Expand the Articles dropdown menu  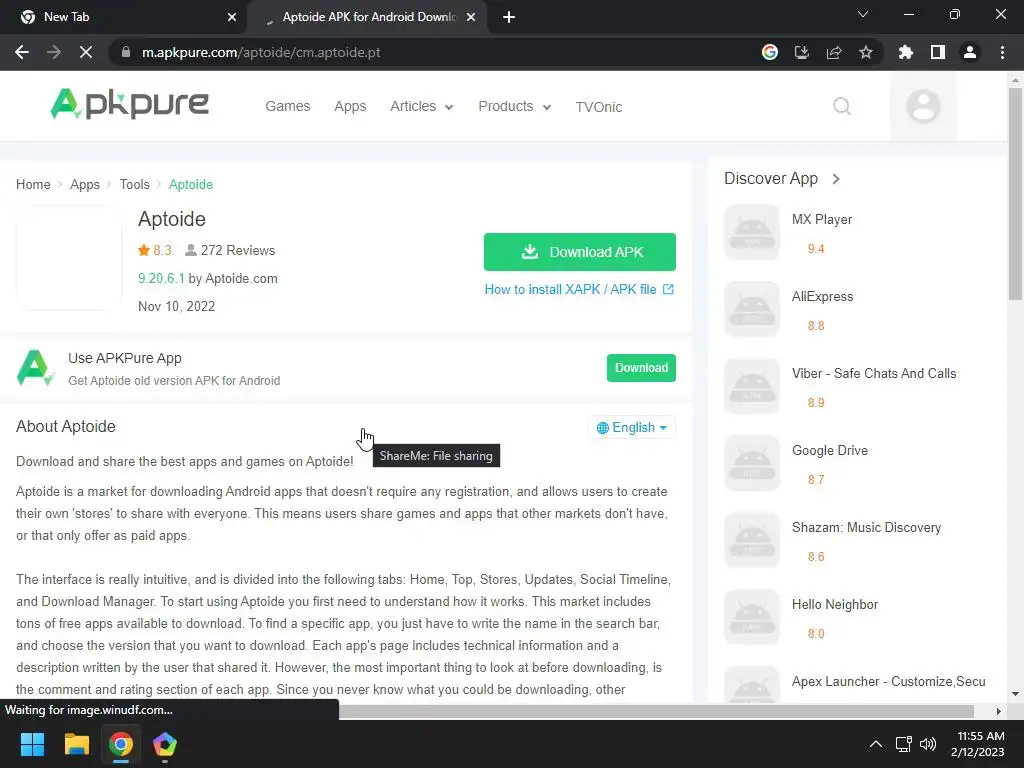(x=421, y=106)
